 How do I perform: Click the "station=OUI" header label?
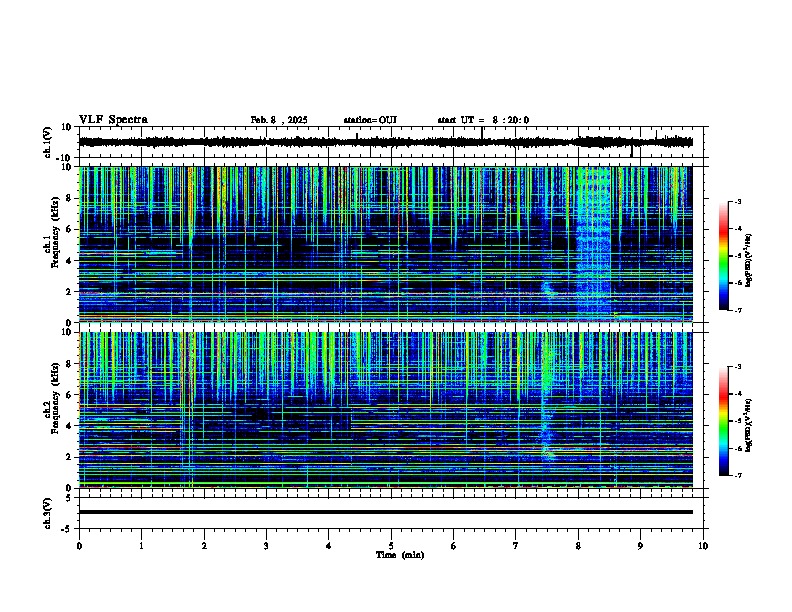point(370,120)
